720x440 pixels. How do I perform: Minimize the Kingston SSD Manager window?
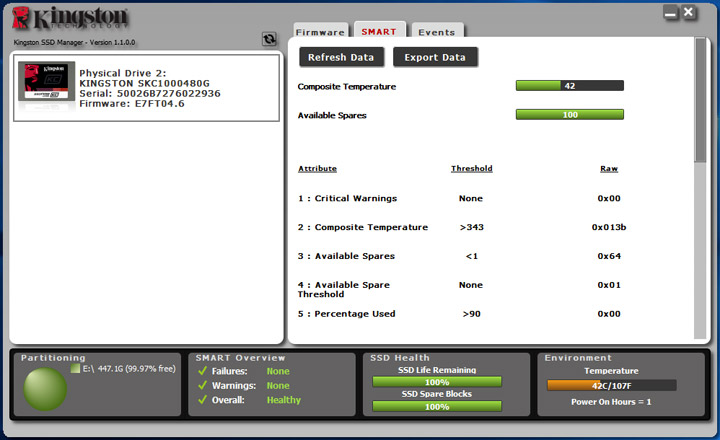670,13
